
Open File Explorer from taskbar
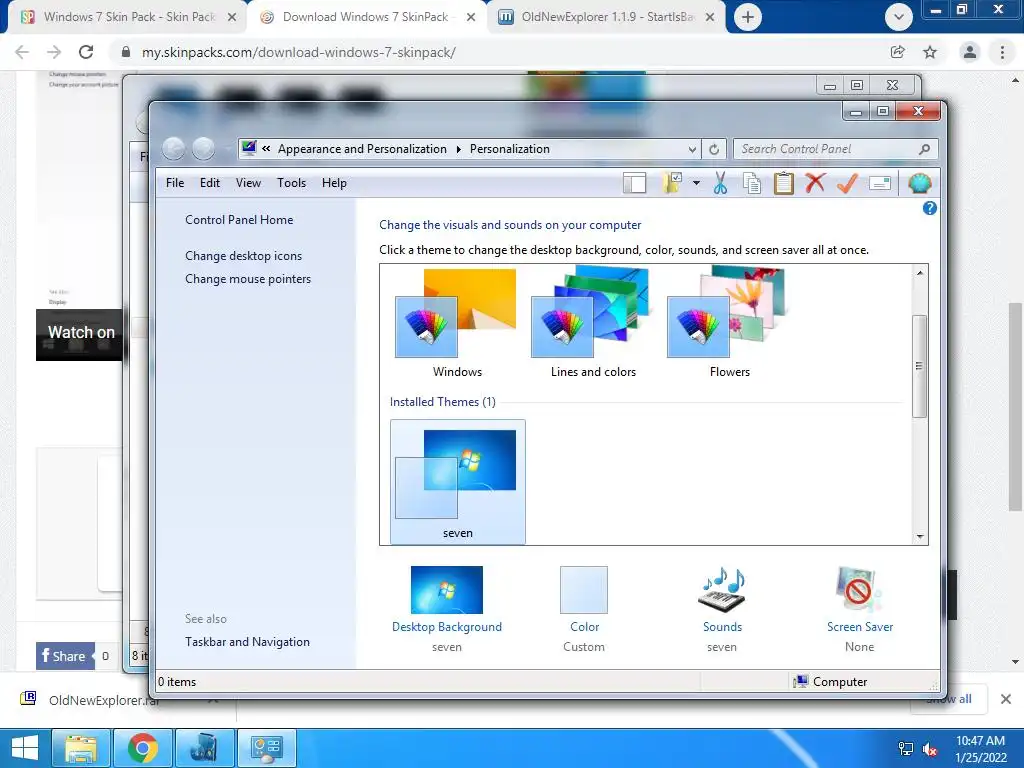(80, 748)
